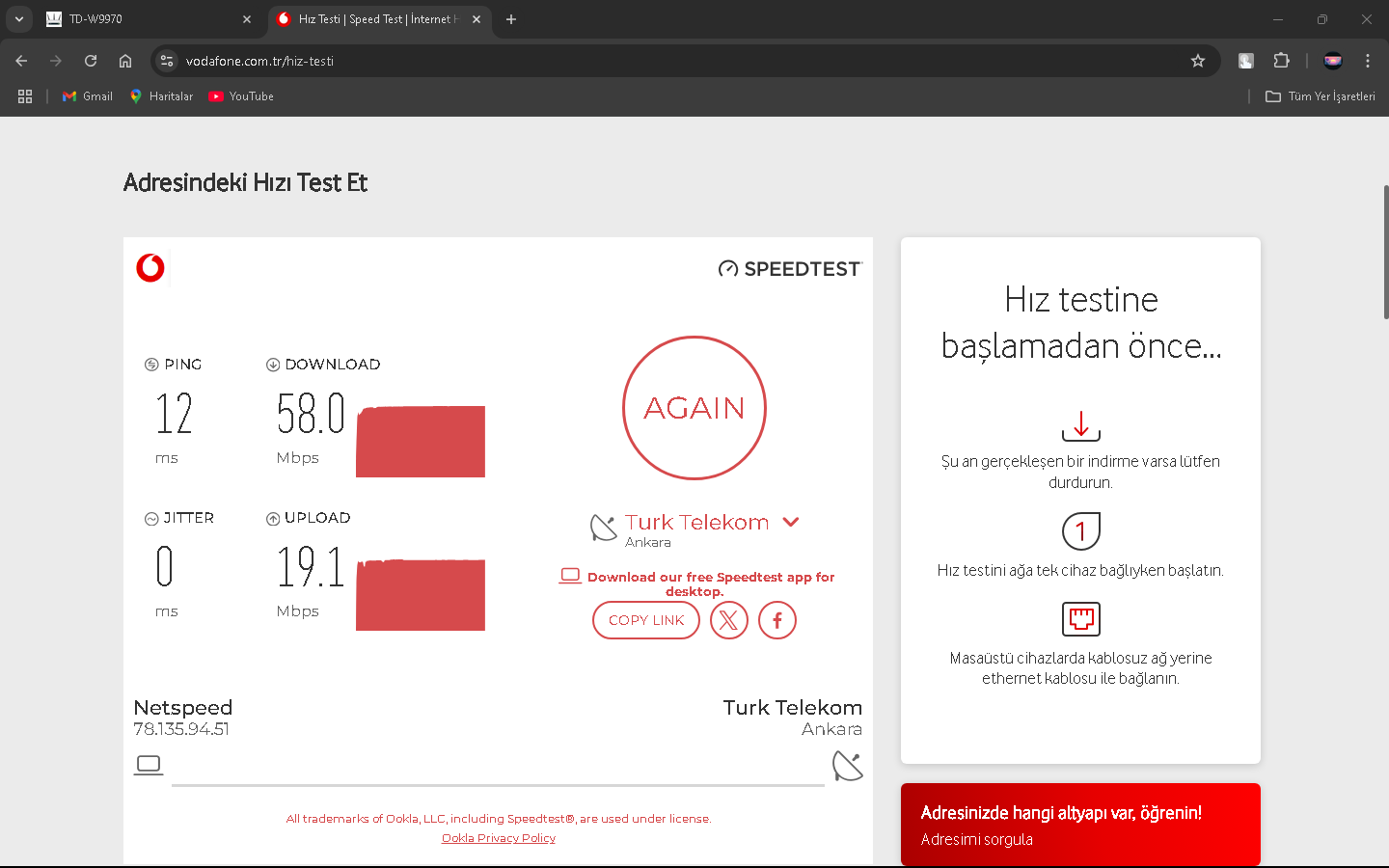The width and height of the screenshot is (1389, 868).
Task: Go back to the previous page
Action: tap(21, 61)
